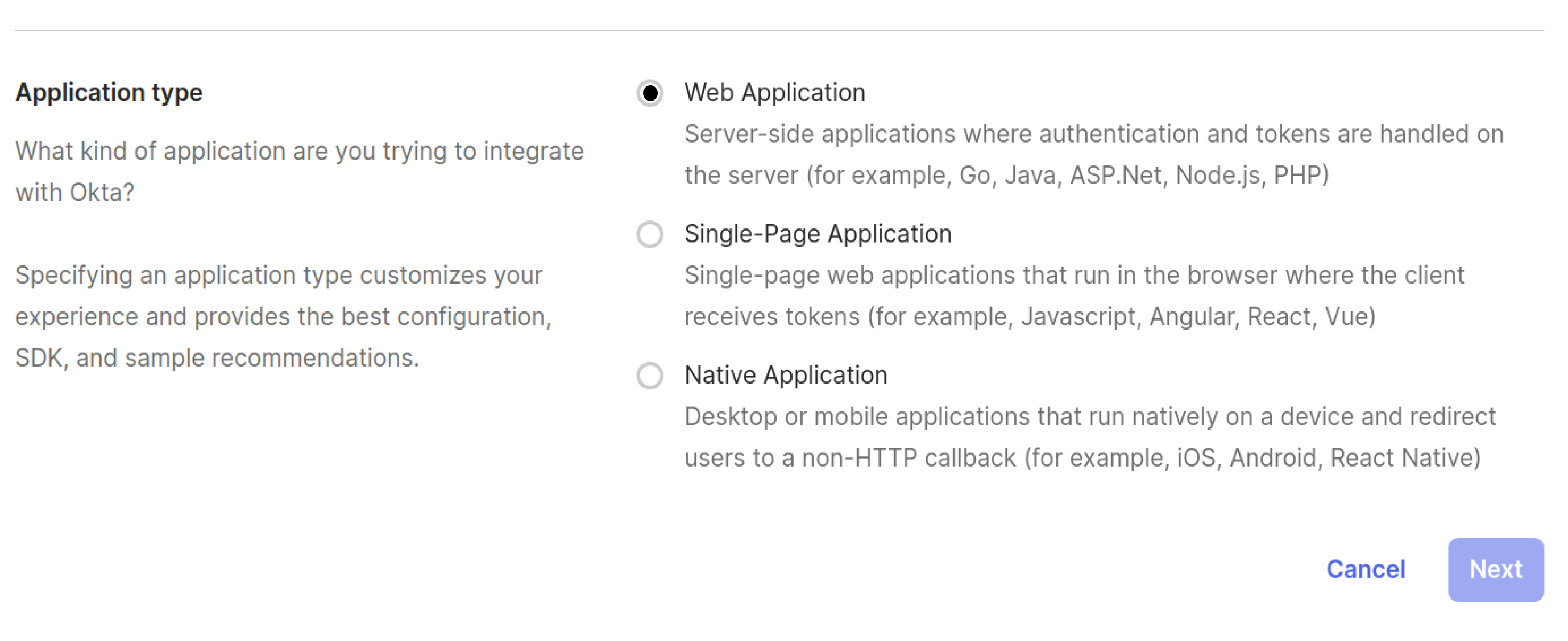Click the 'What kind of application' question text
This screenshot has width=1568, height=641.
click(x=299, y=151)
